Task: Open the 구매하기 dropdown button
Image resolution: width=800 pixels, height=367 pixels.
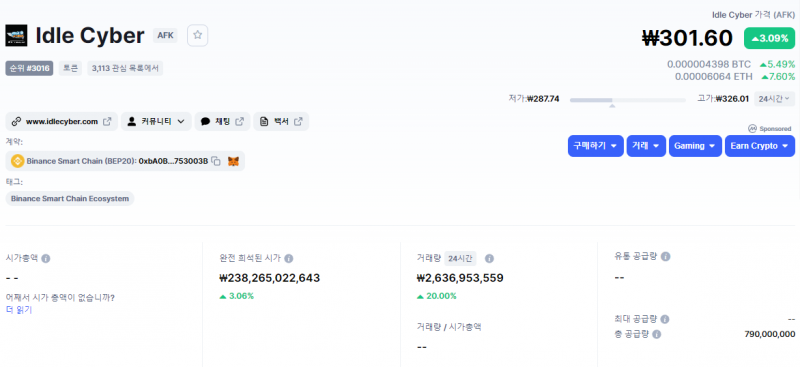Action: pyautogui.click(x=595, y=146)
